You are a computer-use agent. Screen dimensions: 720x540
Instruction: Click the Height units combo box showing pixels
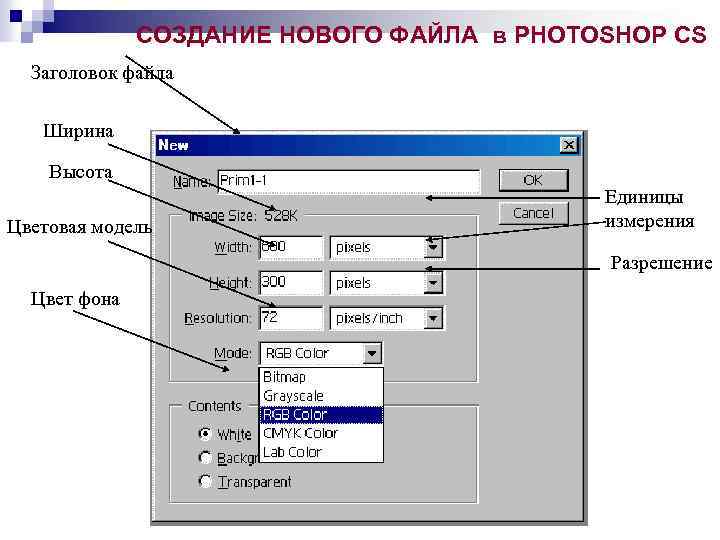coord(387,283)
